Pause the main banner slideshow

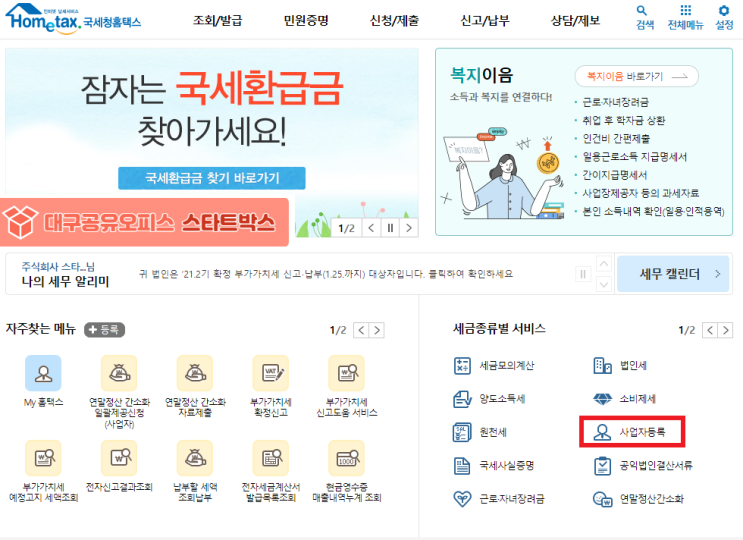tap(390, 228)
